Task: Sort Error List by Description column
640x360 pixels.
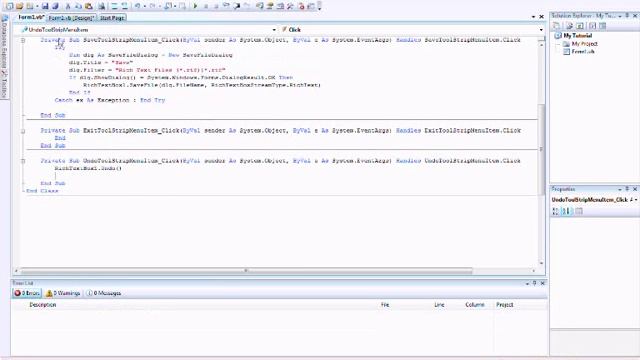Action: click(42, 305)
